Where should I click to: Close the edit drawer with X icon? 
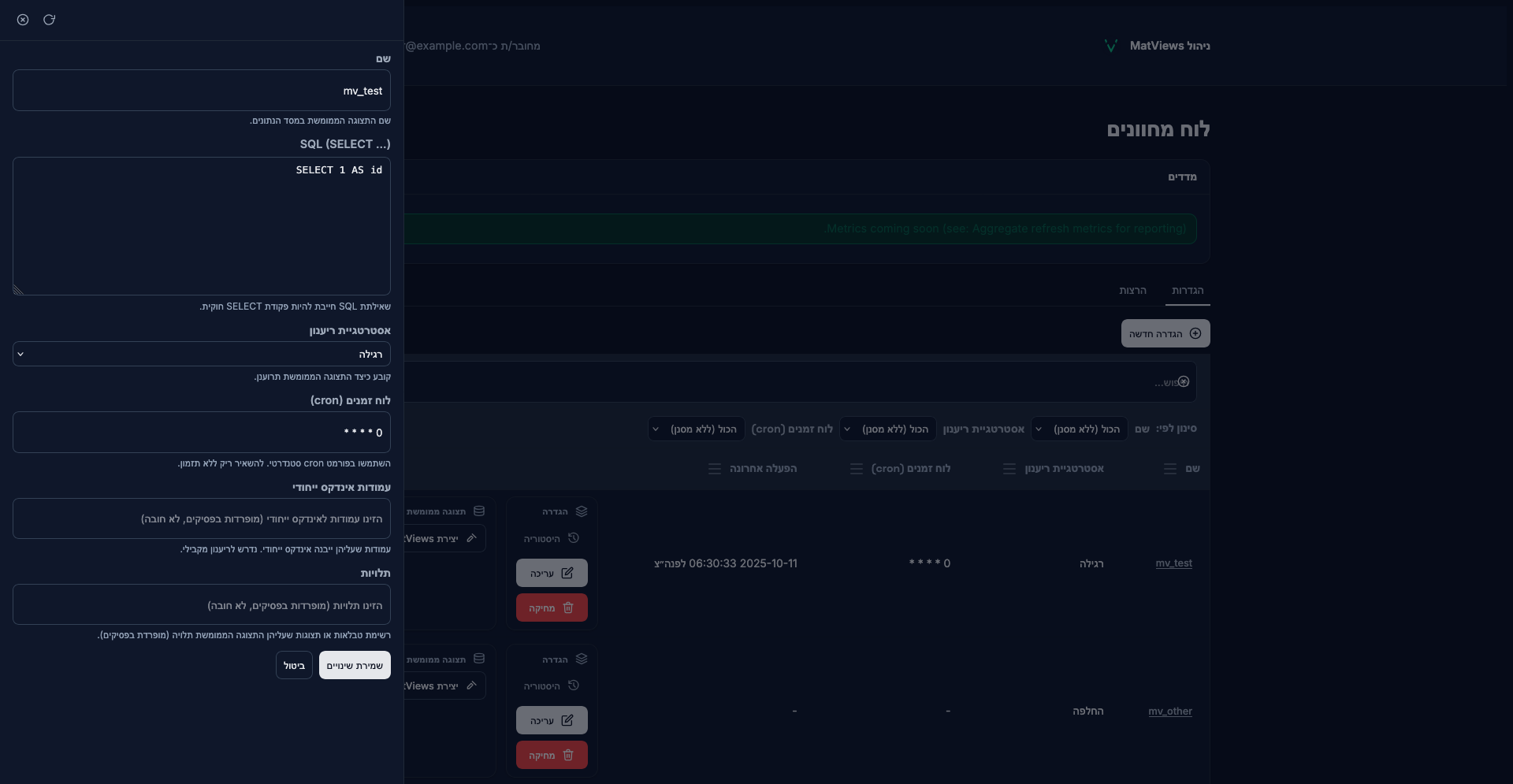[x=23, y=20]
